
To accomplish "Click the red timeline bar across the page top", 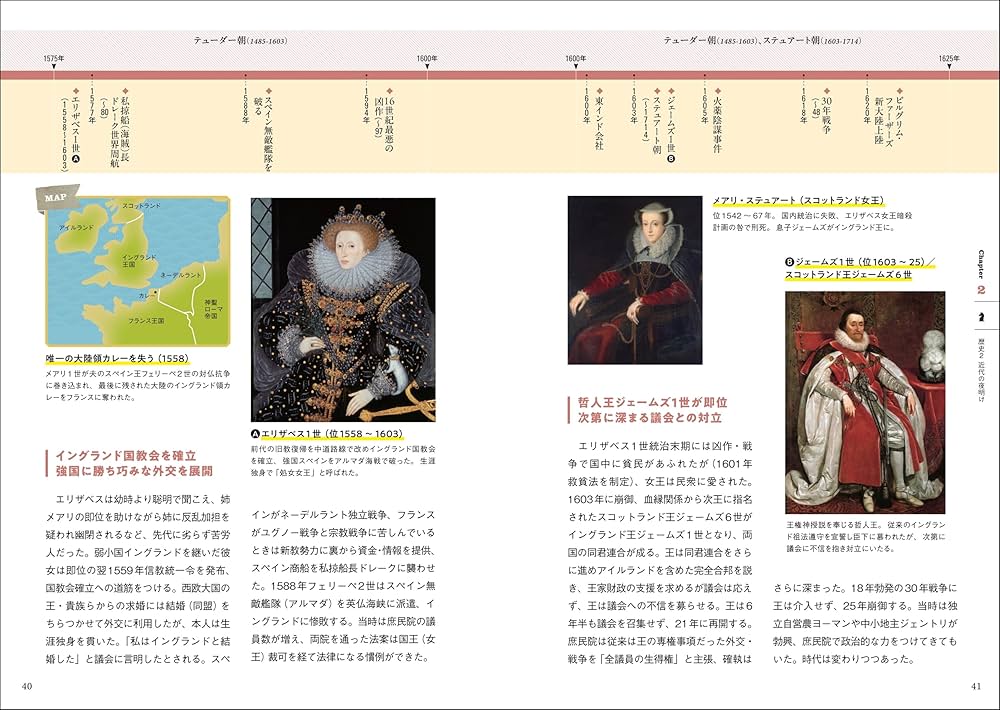I will 500,72.
